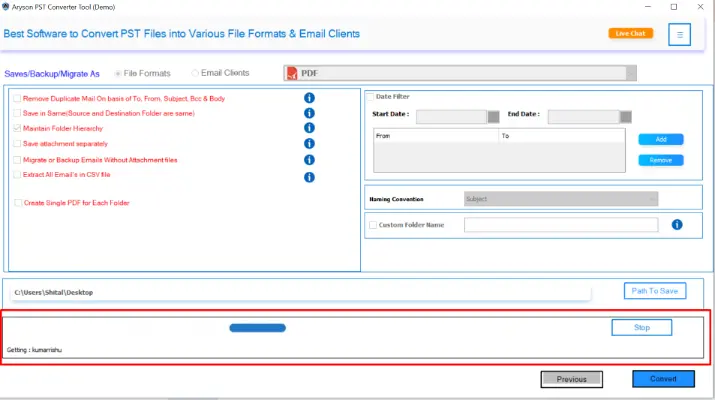Open Start Date calendar picker
This screenshot has width=715, height=400.
click(493, 117)
